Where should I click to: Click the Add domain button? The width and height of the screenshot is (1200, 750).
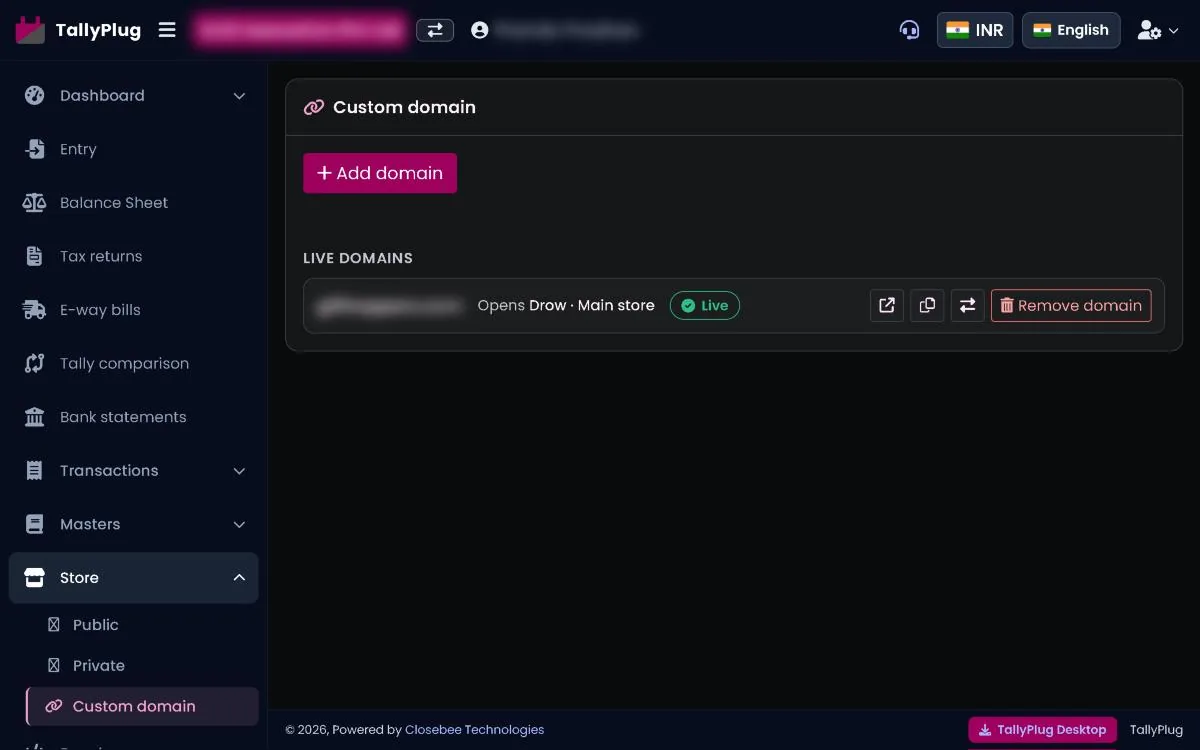click(x=380, y=173)
